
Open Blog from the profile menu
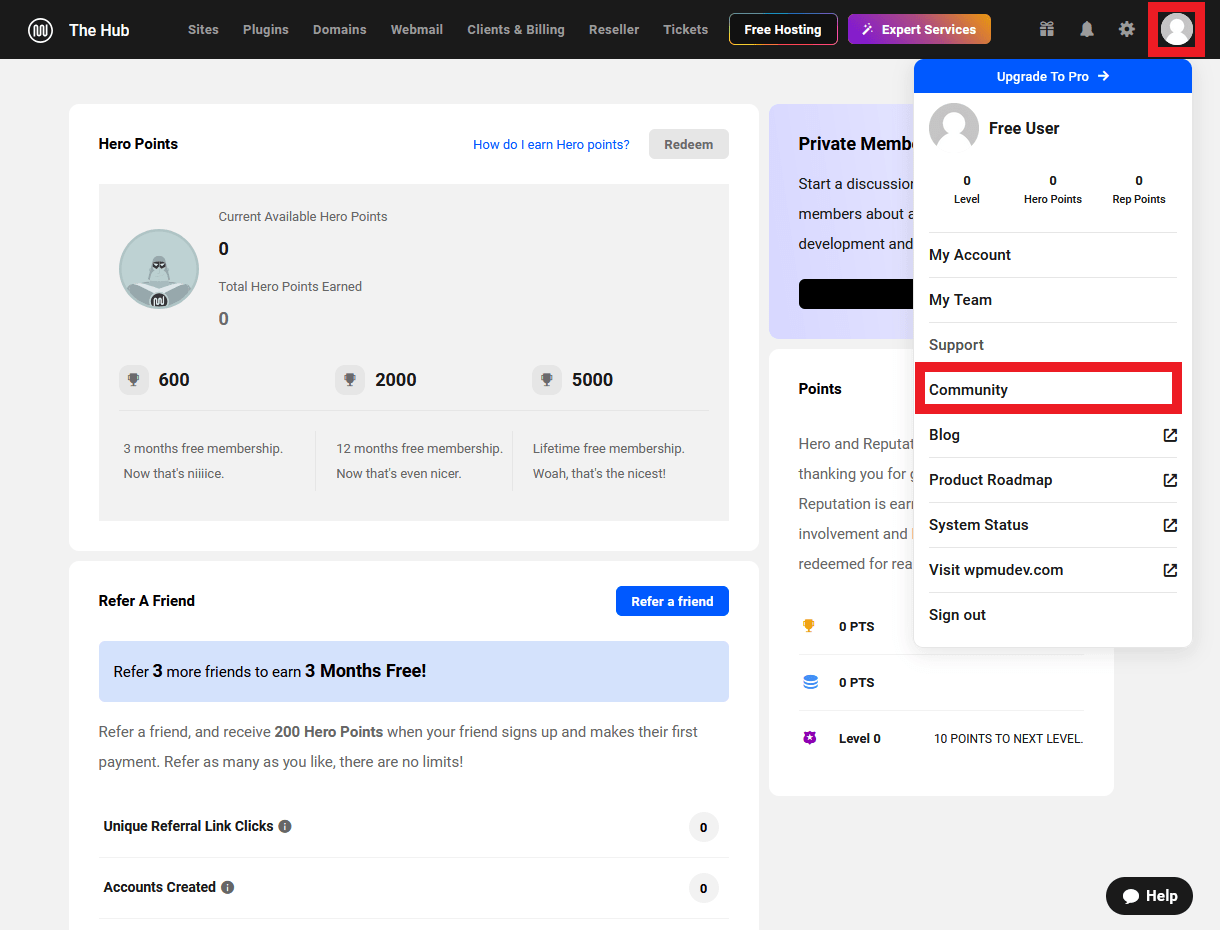[x=1053, y=435]
